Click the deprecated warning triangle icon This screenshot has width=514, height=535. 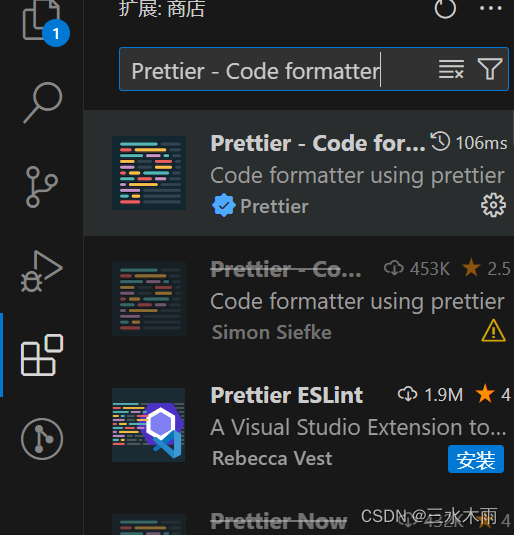point(493,331)
